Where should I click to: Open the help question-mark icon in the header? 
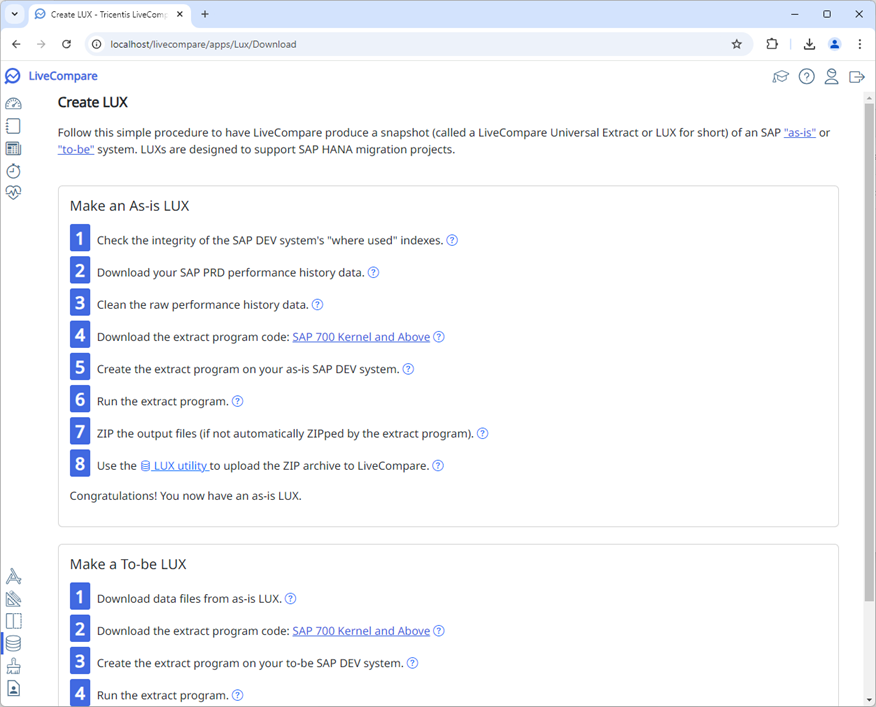[x=806, y=76]
